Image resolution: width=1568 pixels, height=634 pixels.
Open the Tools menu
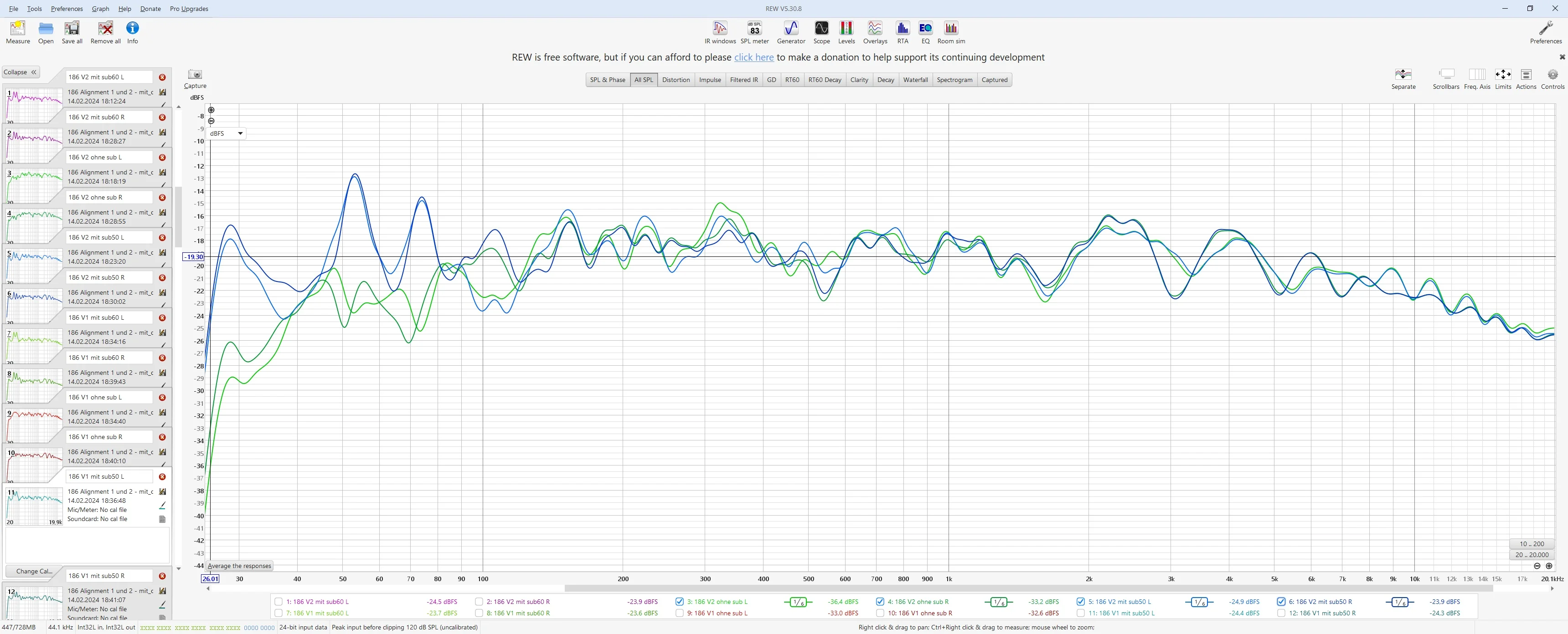[x=35, y=9]
